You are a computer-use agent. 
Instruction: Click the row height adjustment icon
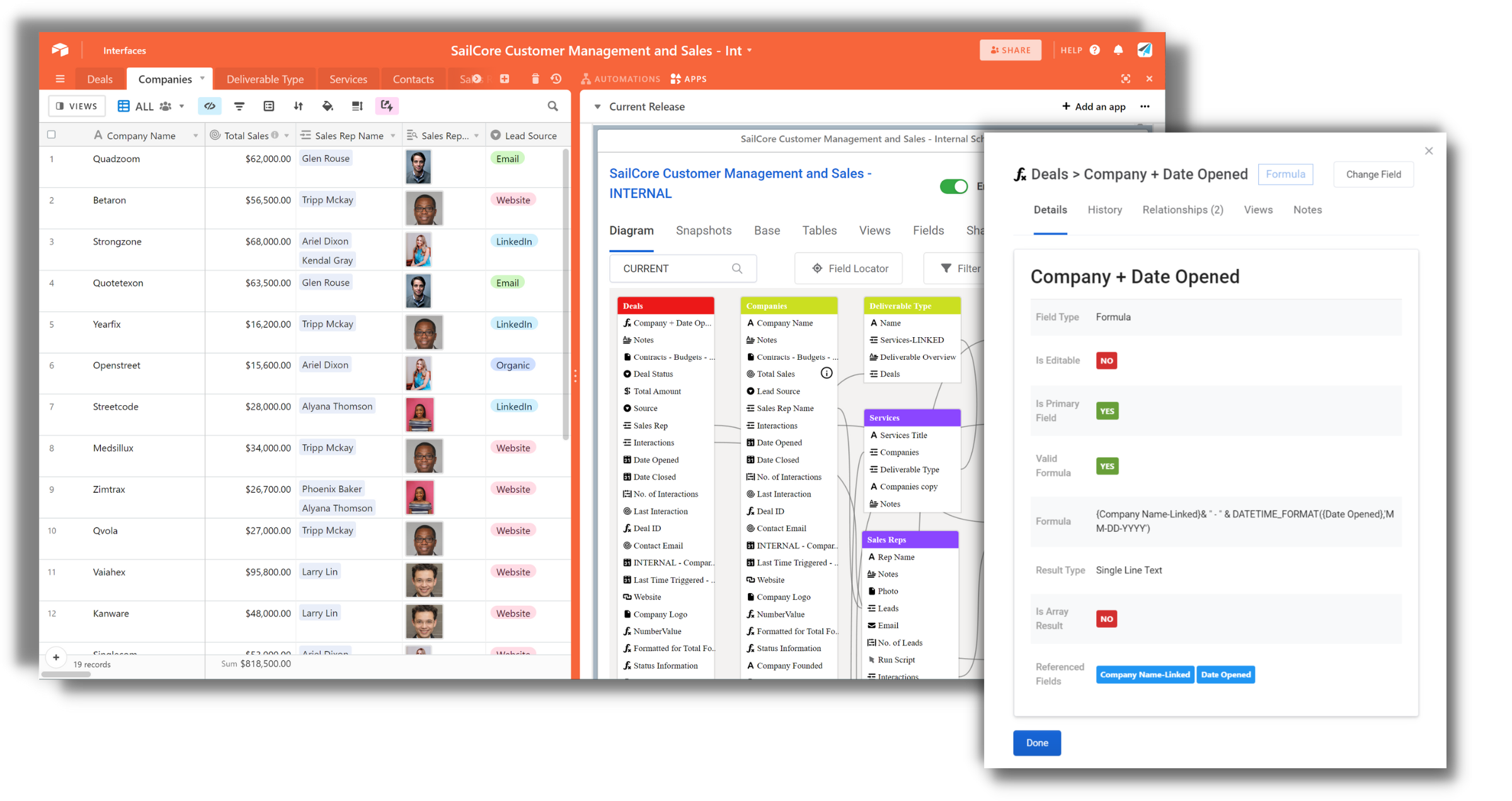[x=357, y=106]
